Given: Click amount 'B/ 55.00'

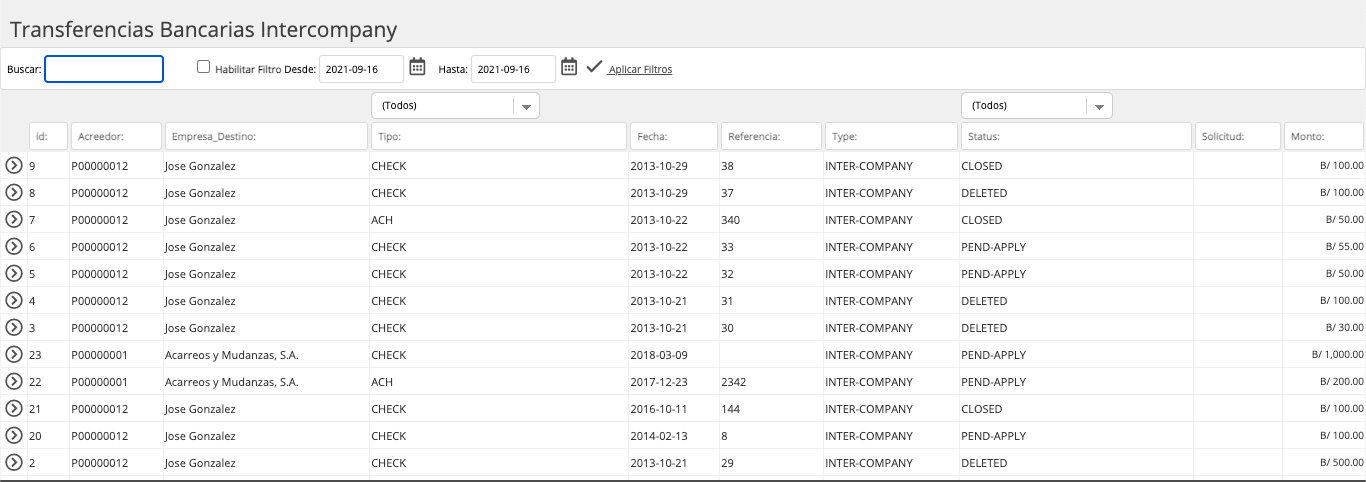Looking at the screenshot, I should [x=1344, y=247].
